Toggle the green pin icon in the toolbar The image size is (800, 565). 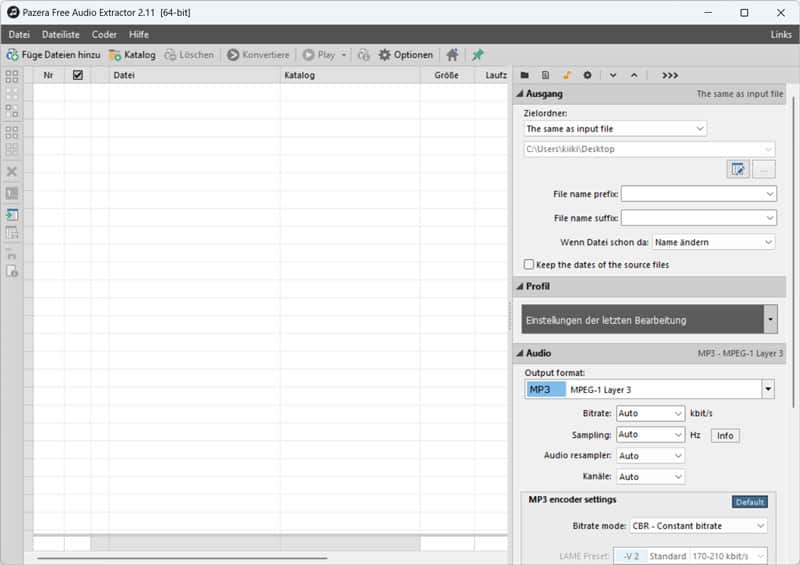pyautogui.click(x=478, y=55)
